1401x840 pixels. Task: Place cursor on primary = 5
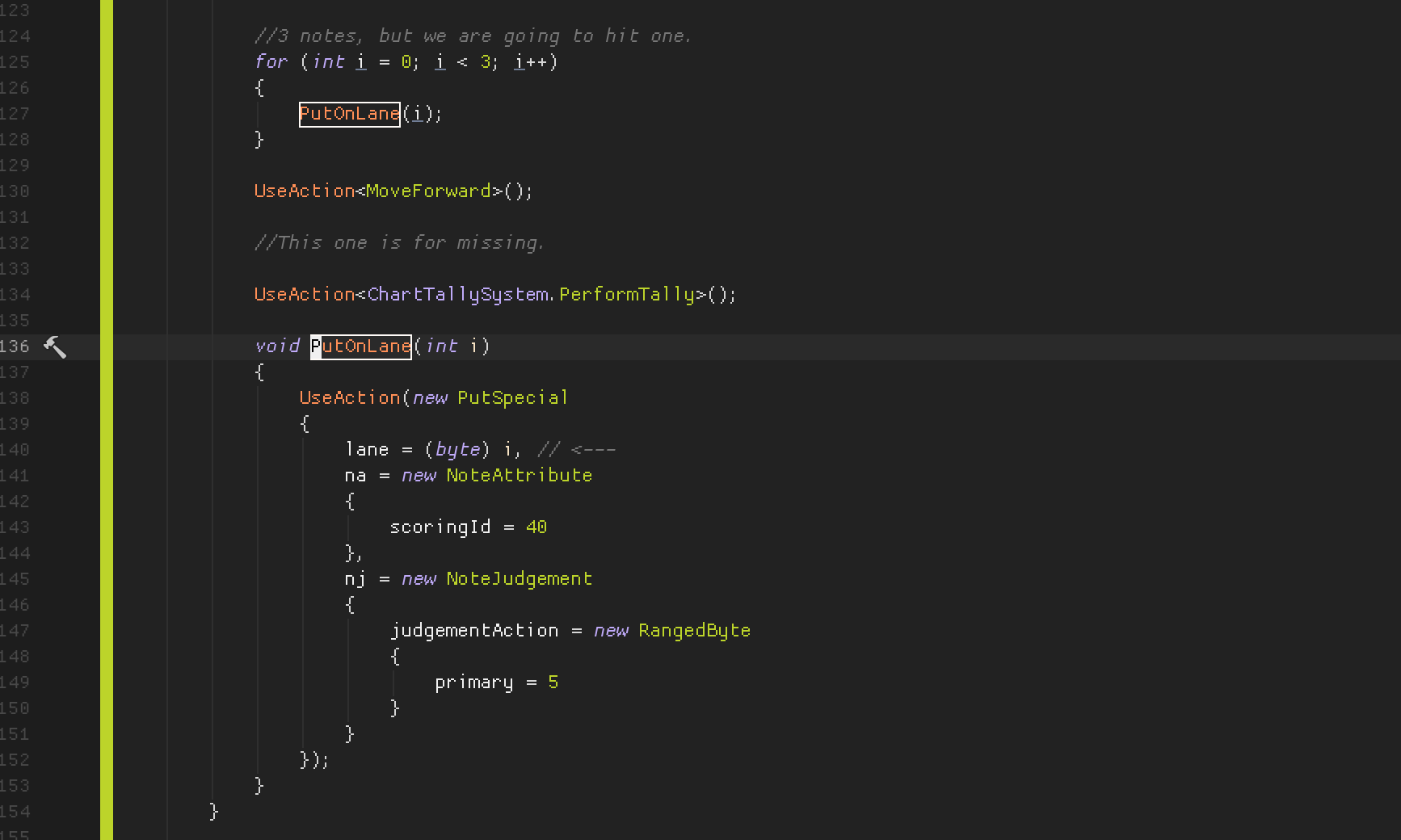point(496,682)
